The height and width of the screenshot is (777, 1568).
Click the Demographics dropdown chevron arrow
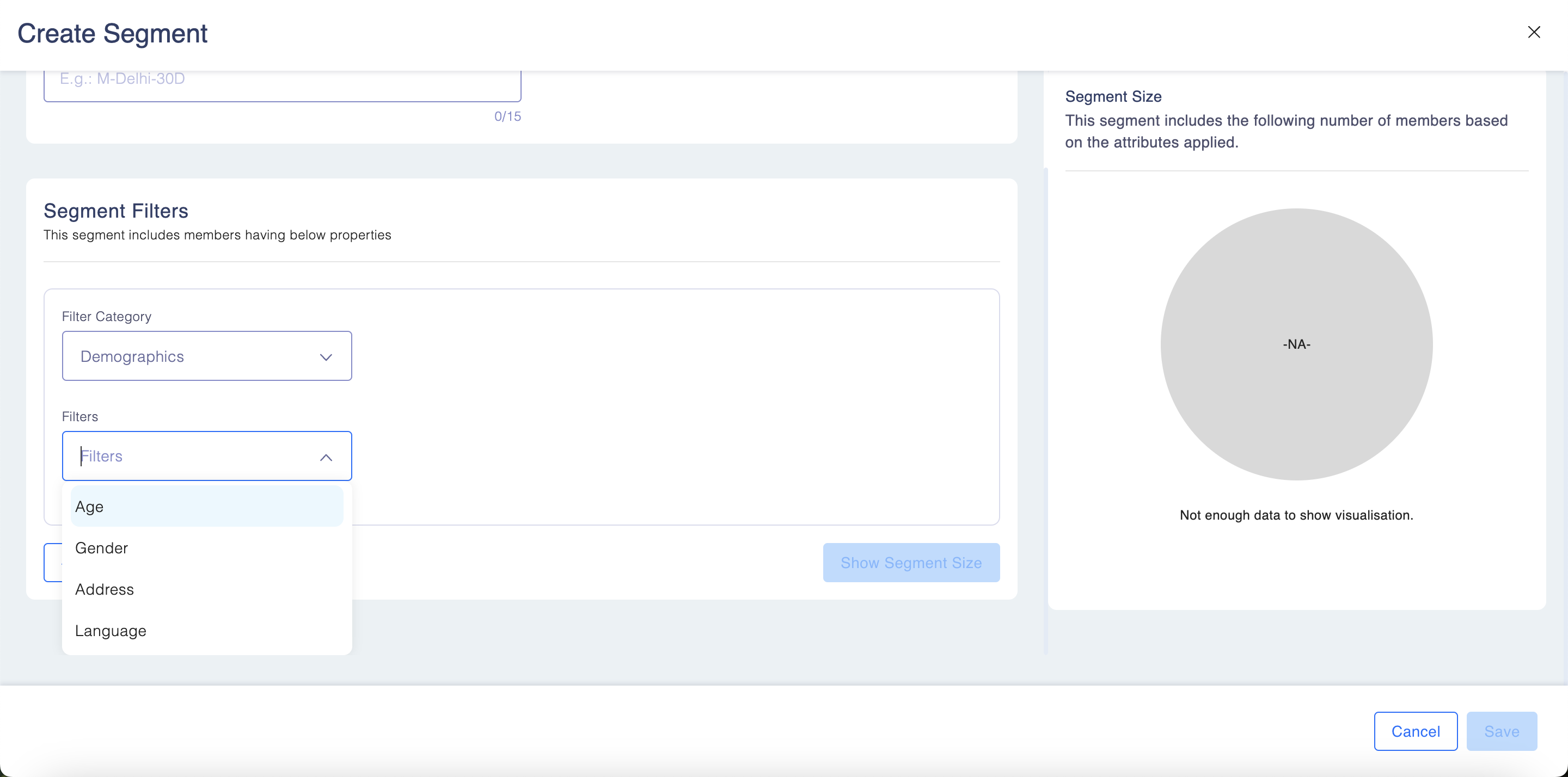pos(326,356)
